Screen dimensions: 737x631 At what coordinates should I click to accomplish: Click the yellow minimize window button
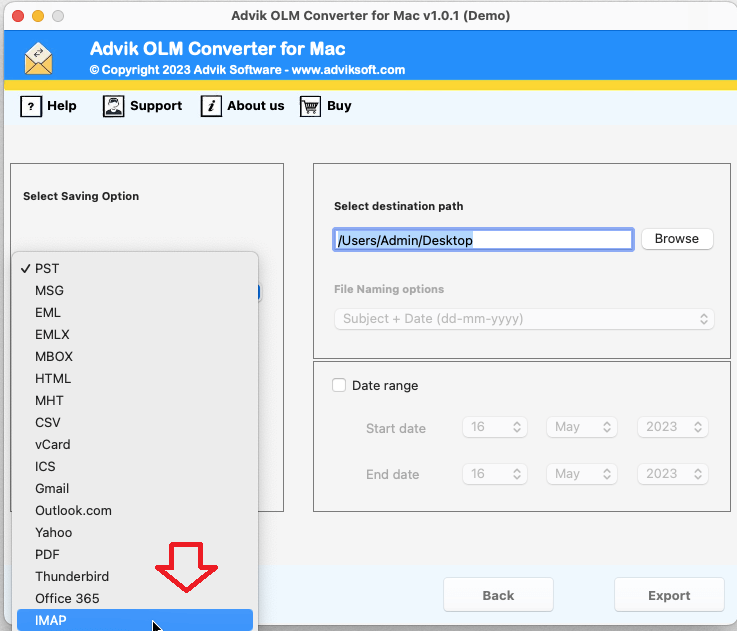pos(38,16)
